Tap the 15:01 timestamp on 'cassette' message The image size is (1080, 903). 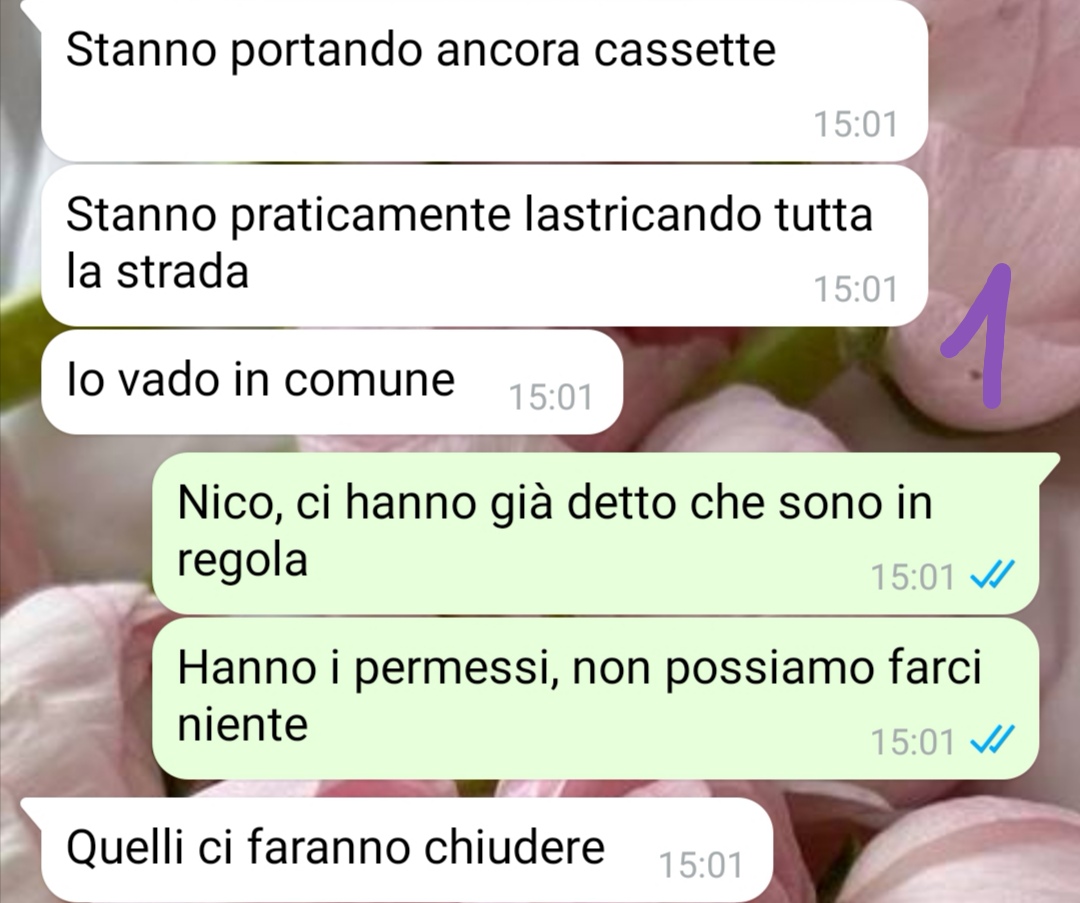click(855, 125)
